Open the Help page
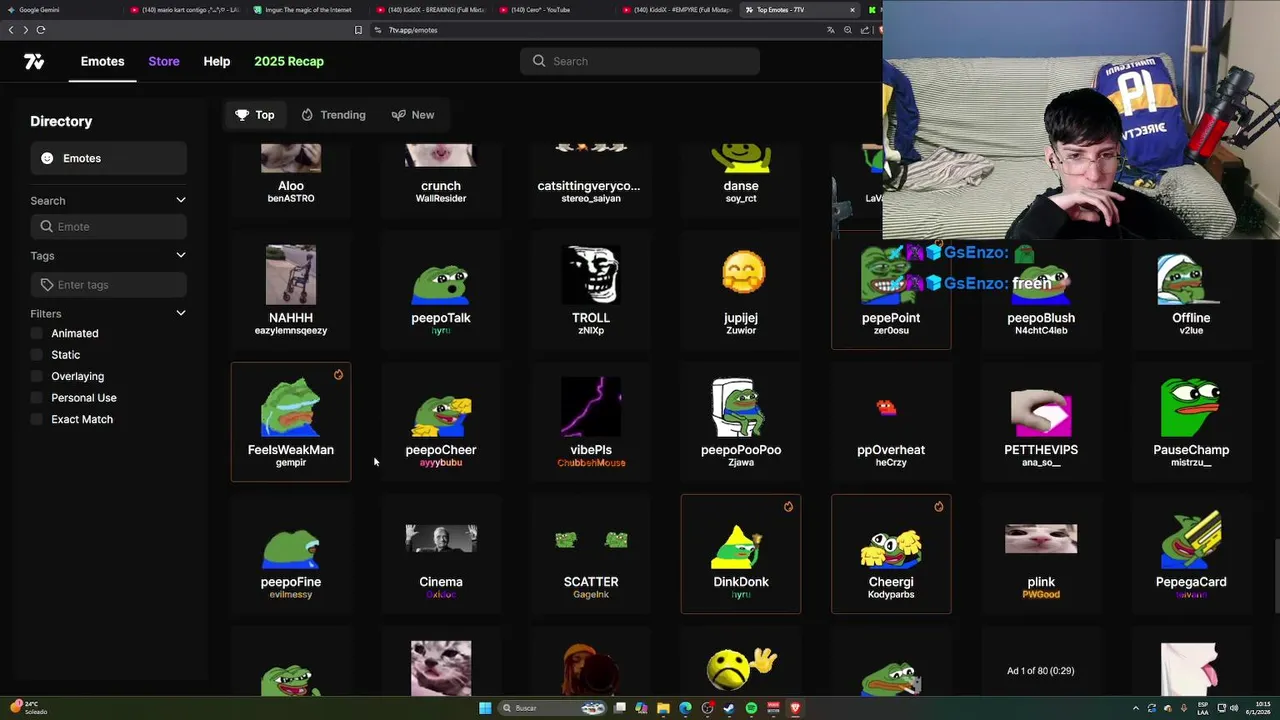Image resolution: width=1280 pixels, height=720 pixels. (x=217, y=61)
